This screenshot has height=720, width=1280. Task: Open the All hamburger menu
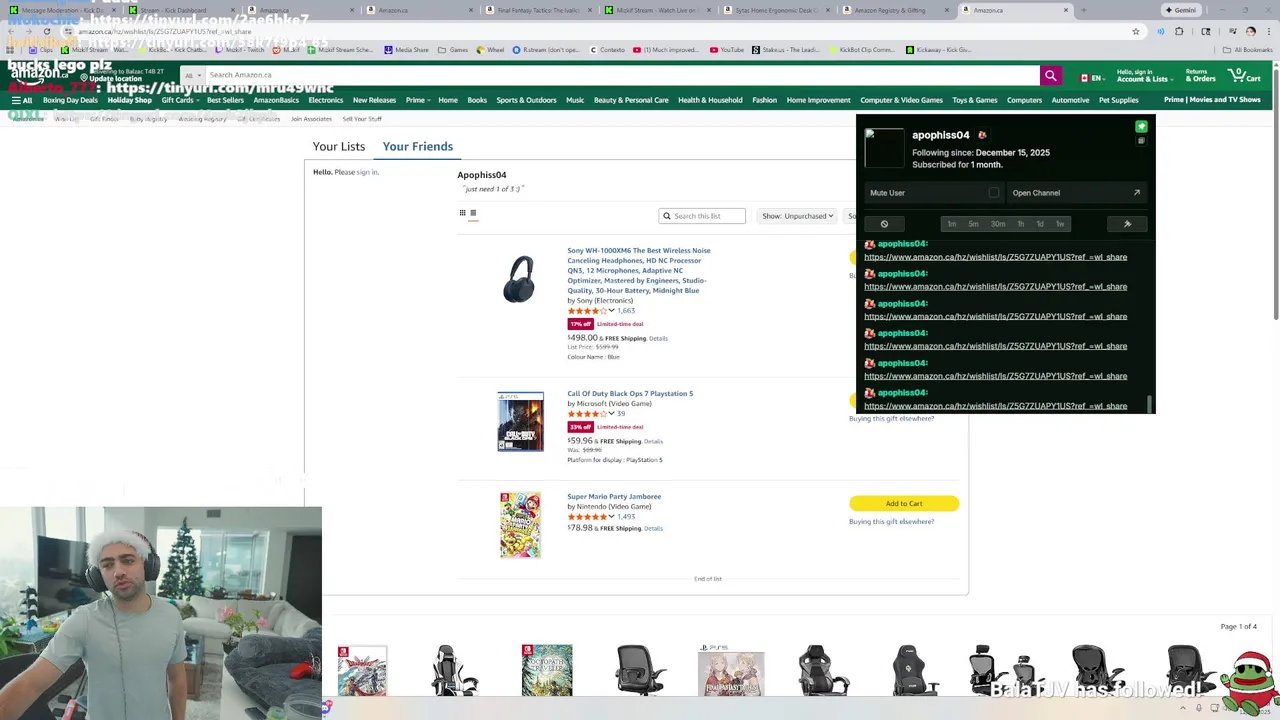click(x=21, y=100)
